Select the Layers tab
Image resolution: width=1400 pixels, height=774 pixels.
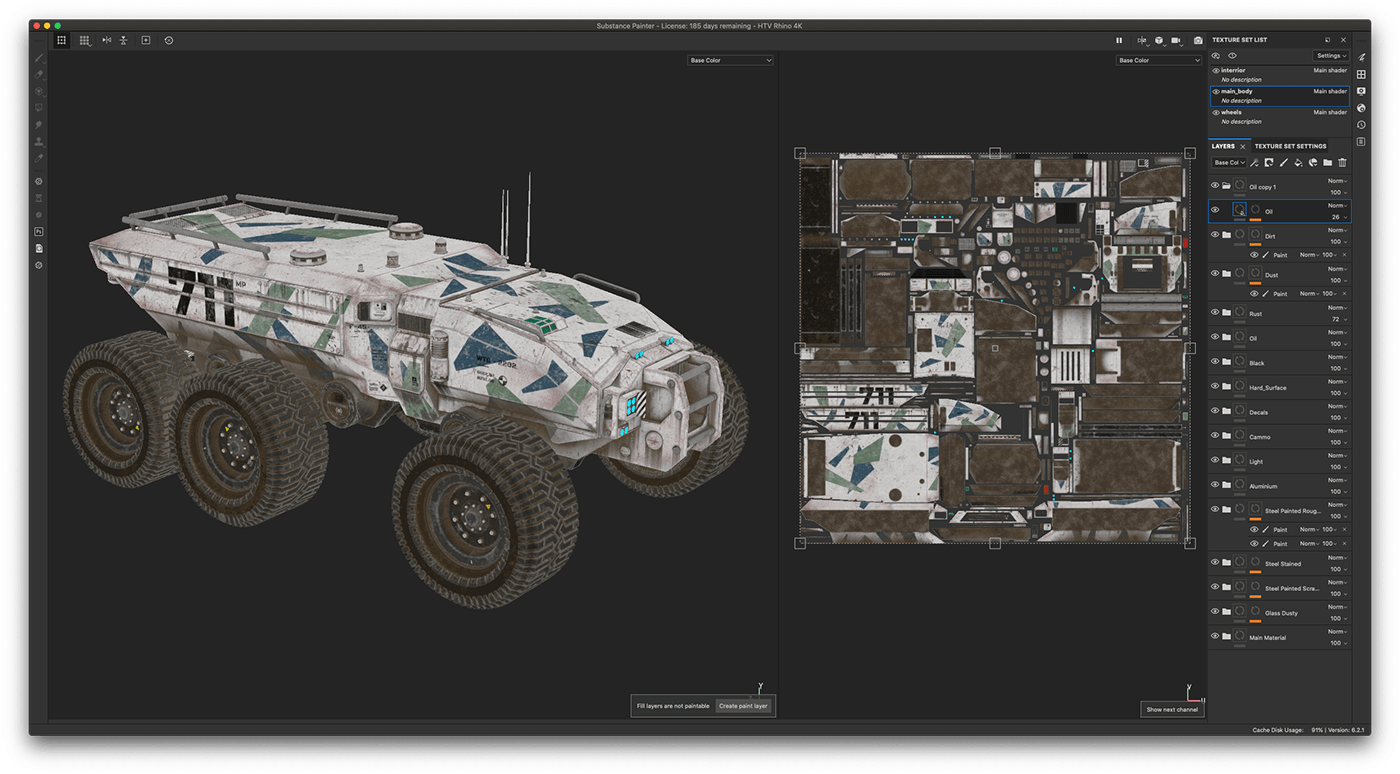(x=1226, y=146)
